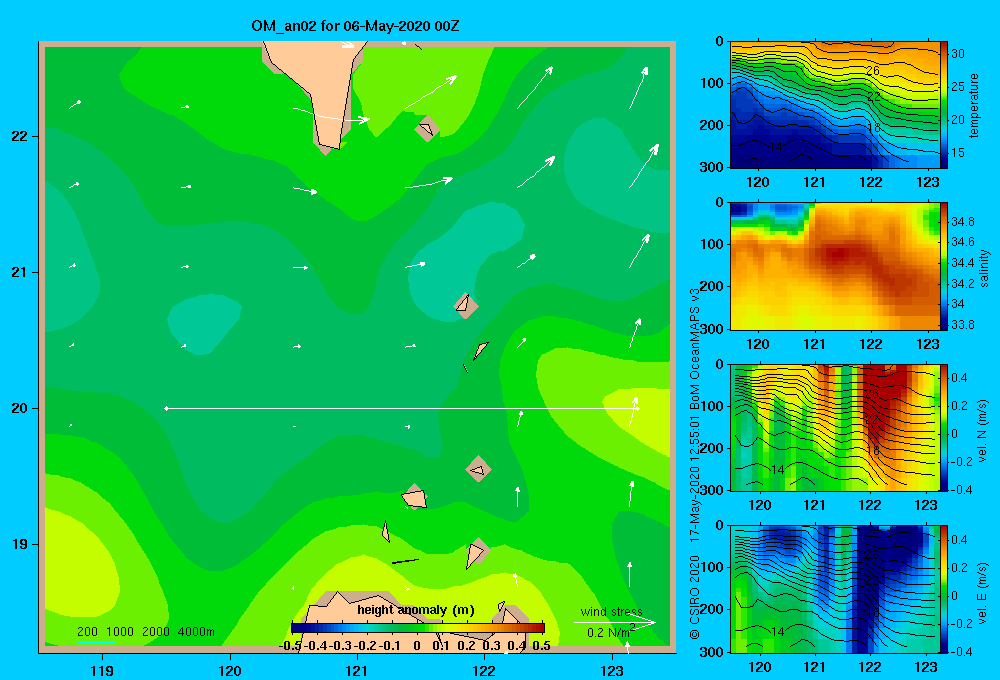The image size is (1000, 680).
Task: Click longitude label 119 below main map
Action: (102, 670)
